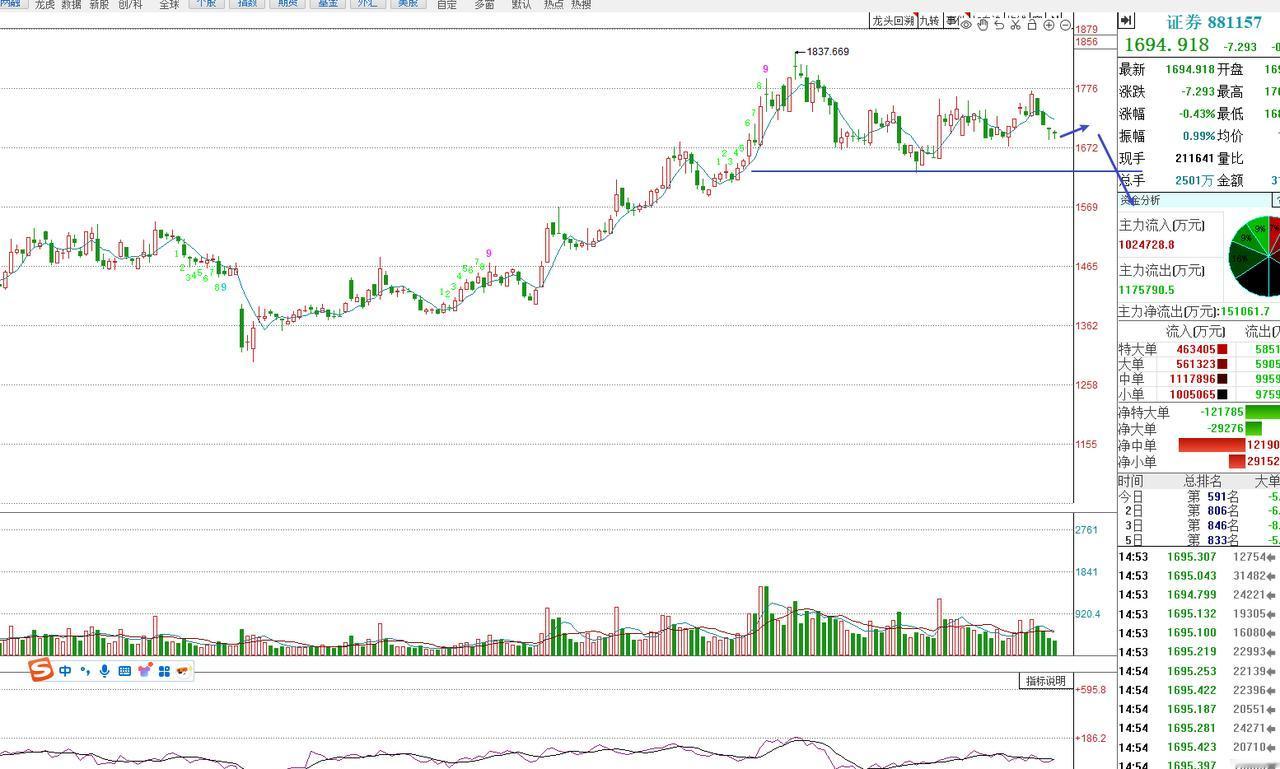Click the 1672 price axis label

point(1087,148)
